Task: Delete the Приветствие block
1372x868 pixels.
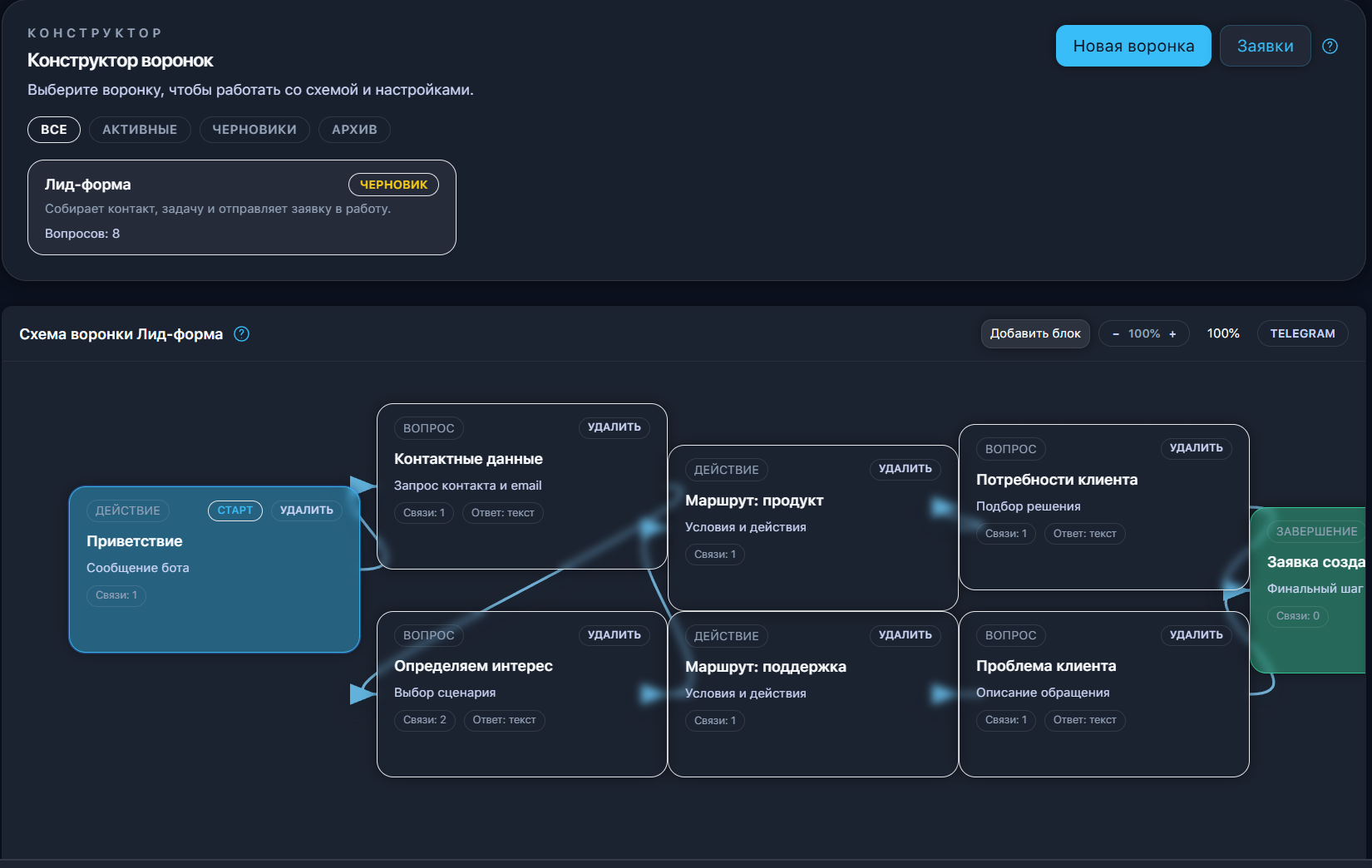Action: (x=306, y=510)
